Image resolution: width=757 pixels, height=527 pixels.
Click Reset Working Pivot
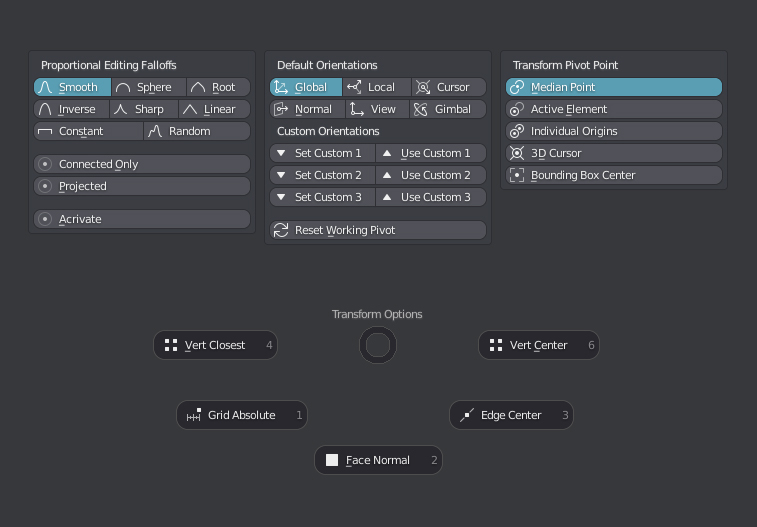pos(378,230)
